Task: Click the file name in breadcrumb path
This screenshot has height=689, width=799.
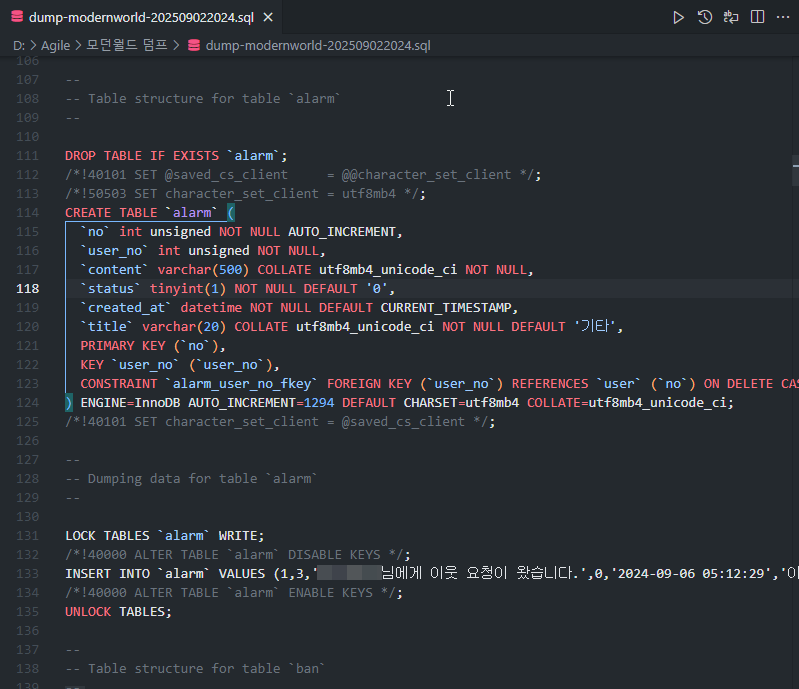Action: (317, 45)
